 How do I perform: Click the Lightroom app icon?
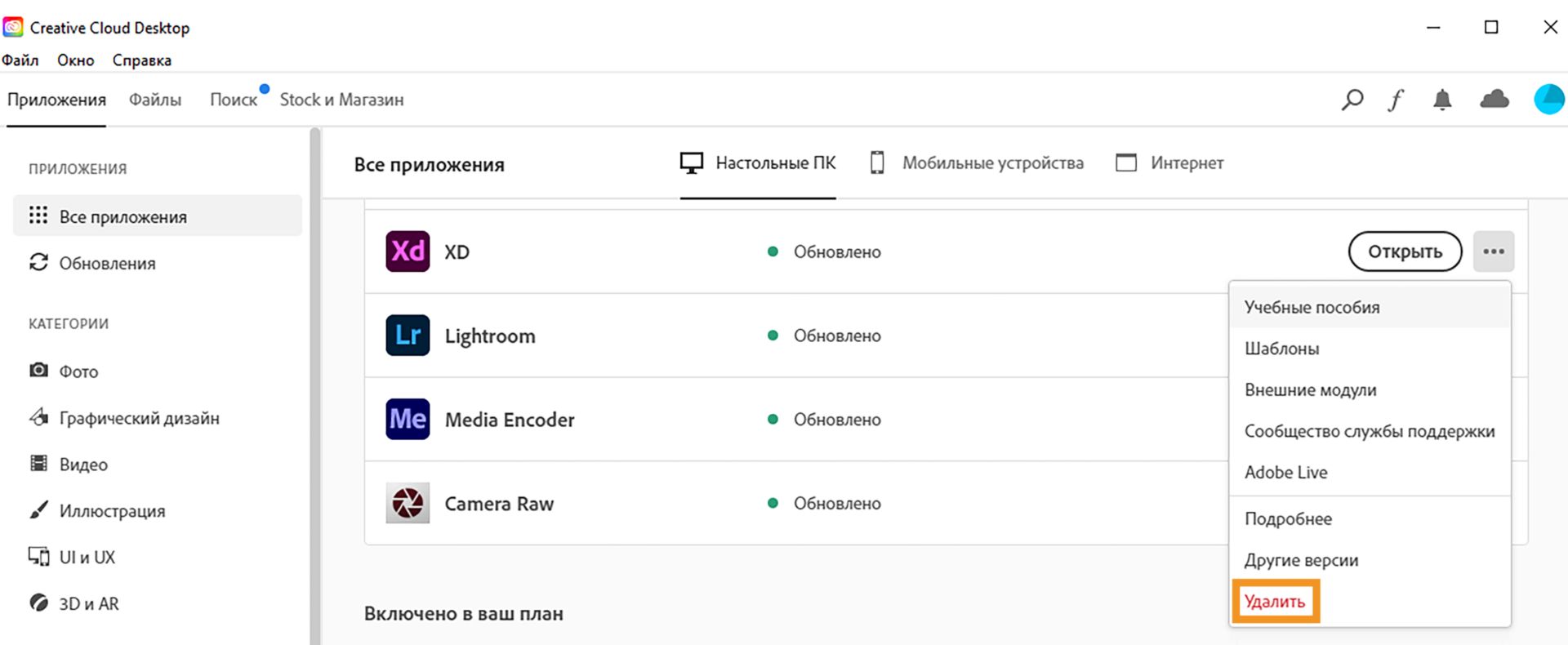[408, 336]
